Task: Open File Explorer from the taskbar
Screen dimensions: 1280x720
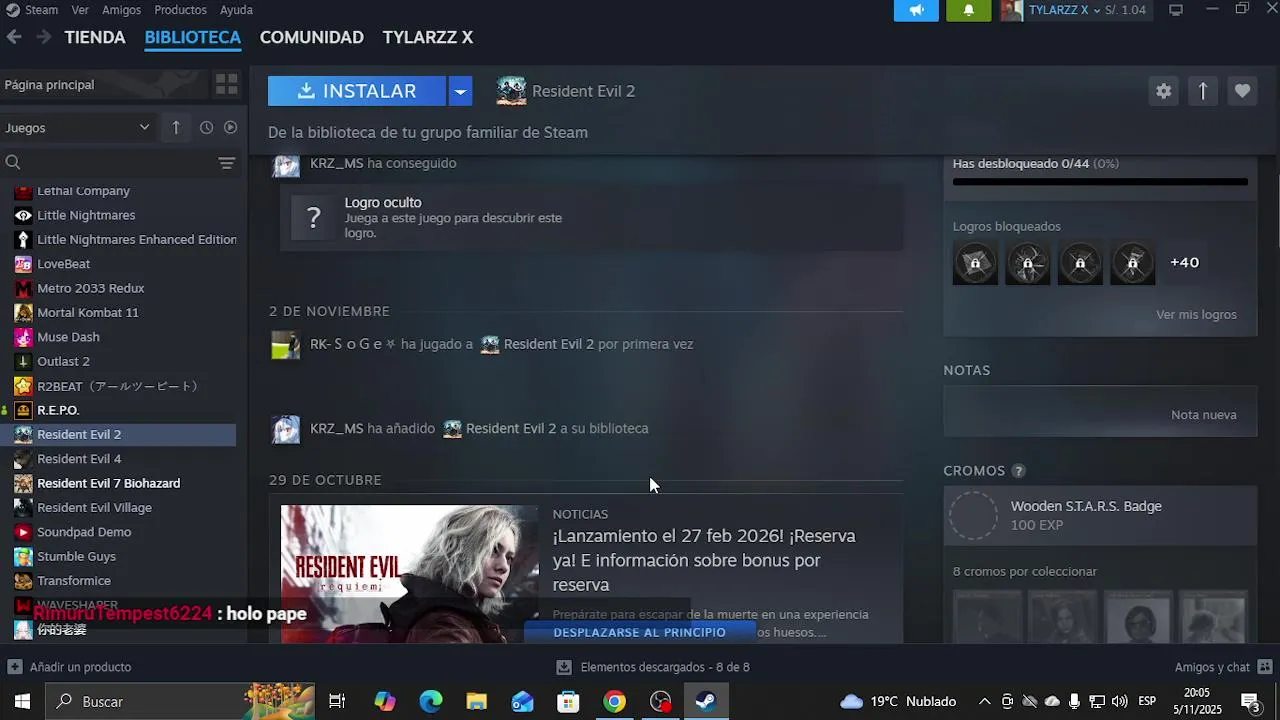Action: (x=476, y=701)
